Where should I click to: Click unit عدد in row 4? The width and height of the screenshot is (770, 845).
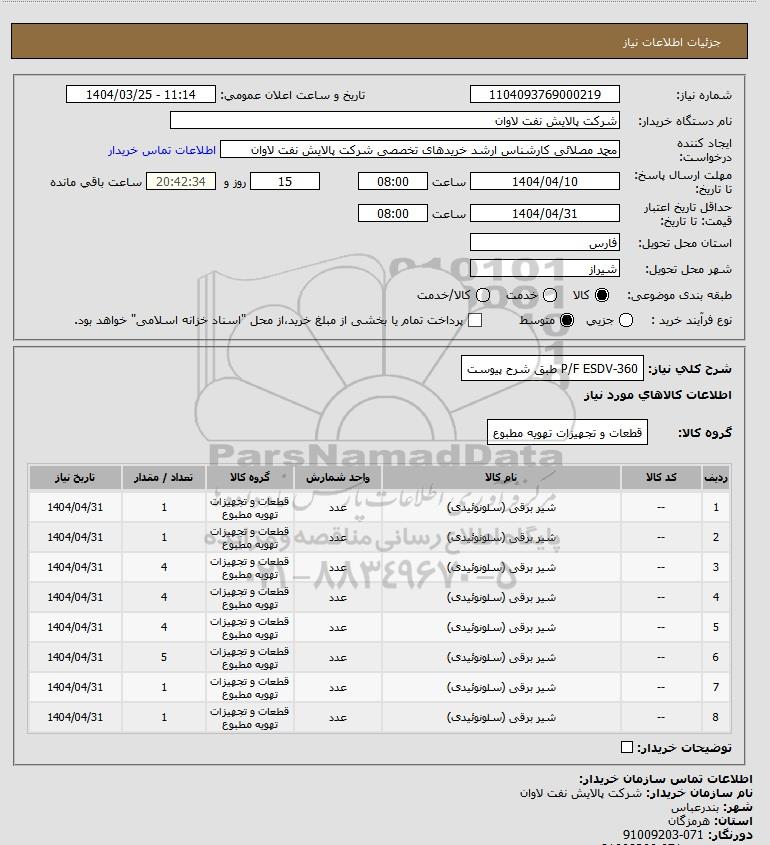pyautogui.click(x=338, y=597)
